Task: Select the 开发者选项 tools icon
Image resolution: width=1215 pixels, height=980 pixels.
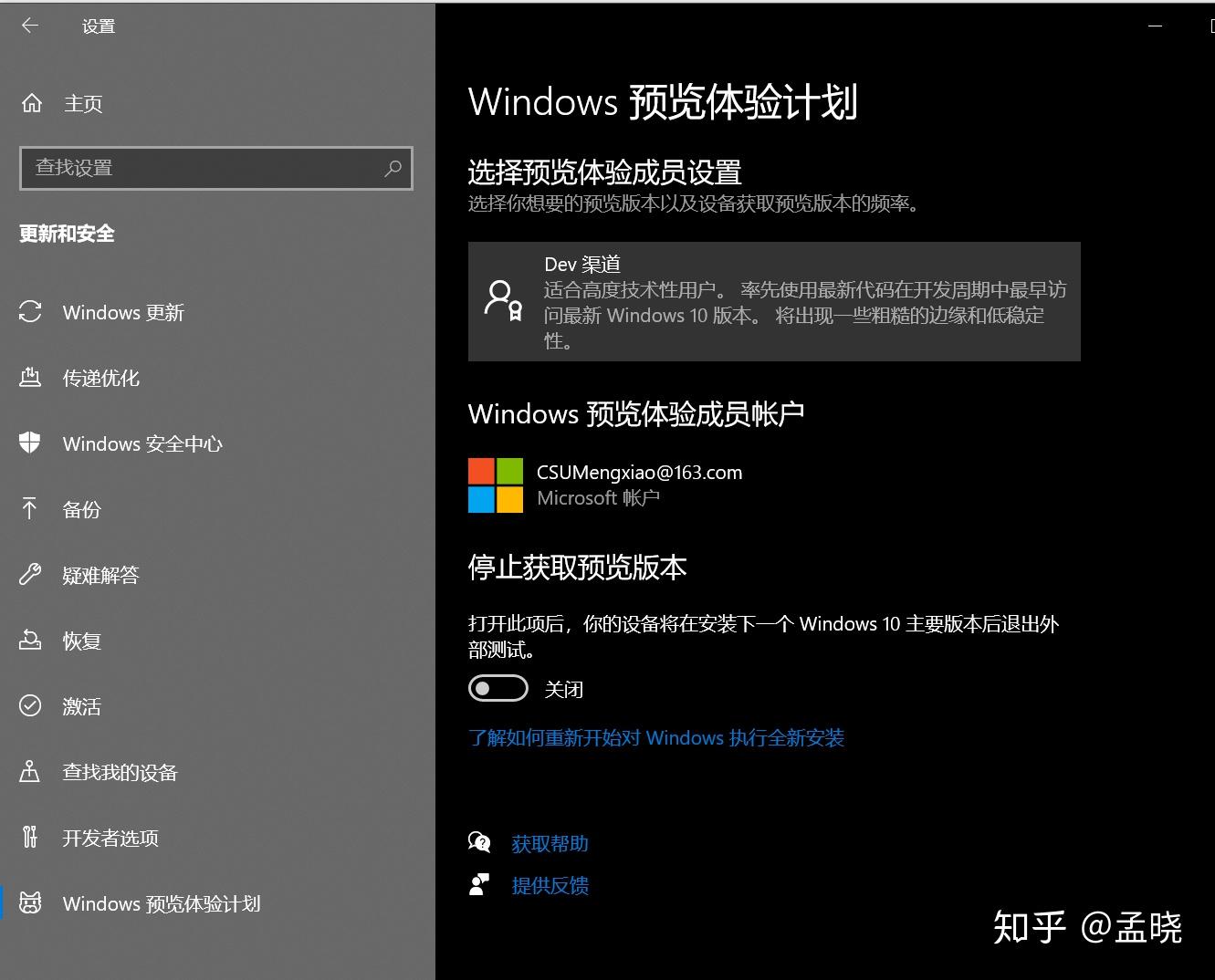Action: click(x=30, y=838)
